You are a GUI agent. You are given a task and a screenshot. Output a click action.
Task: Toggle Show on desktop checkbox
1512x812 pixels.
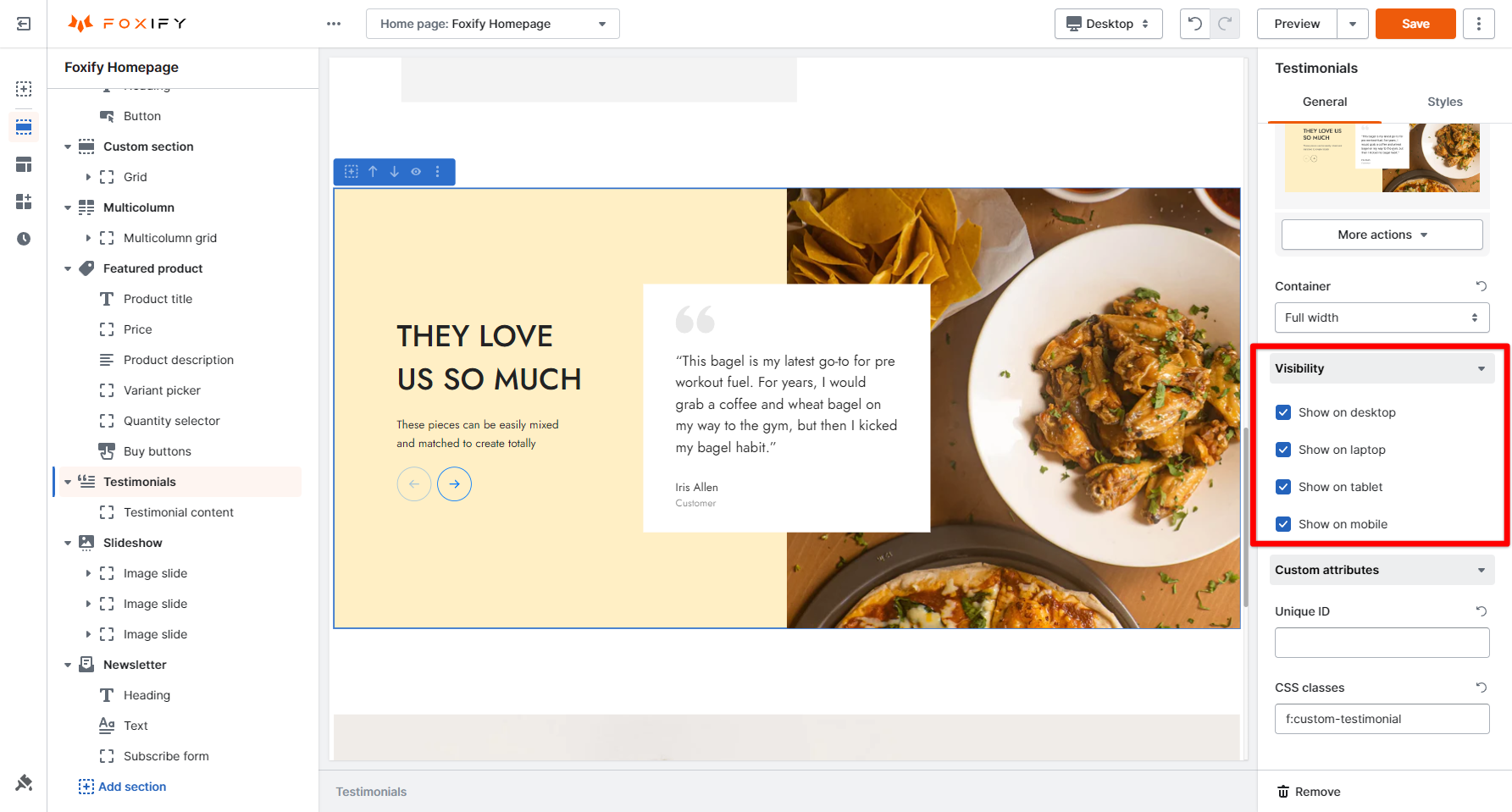click(1283, 412)
